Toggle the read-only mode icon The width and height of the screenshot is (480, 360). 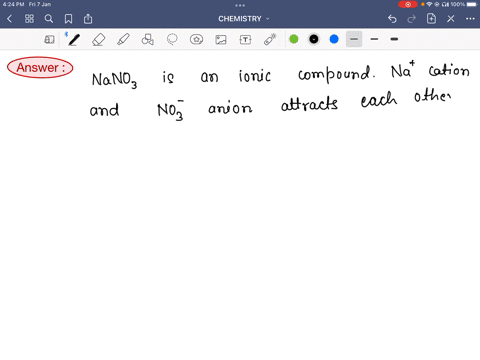pyautogui.click(x=49, y=39)
